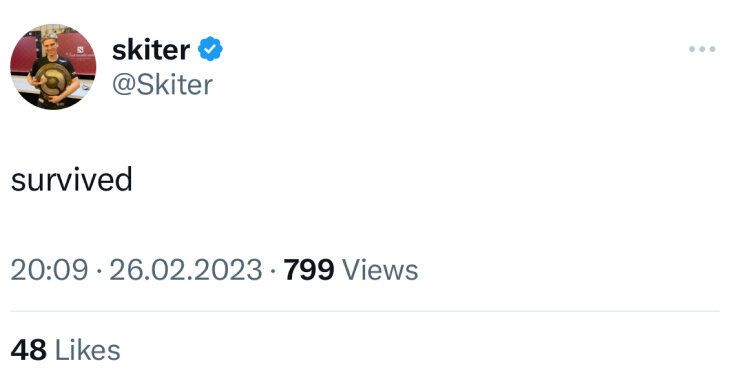Screen dimensions: 730x378
Task: Open skiter's round profile picture
Action: point(53,67)
